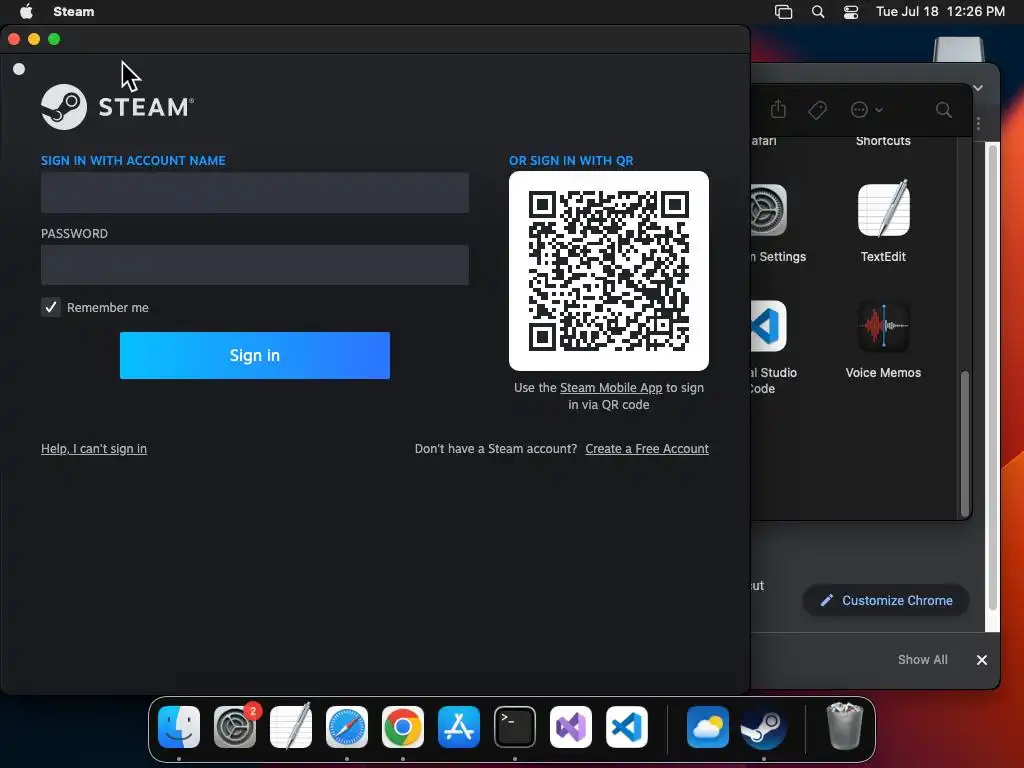Open the Finder action ellipsis dropdown
Image resolution: width=1024 pixels, height=768 pixels.
coord(867,110)
